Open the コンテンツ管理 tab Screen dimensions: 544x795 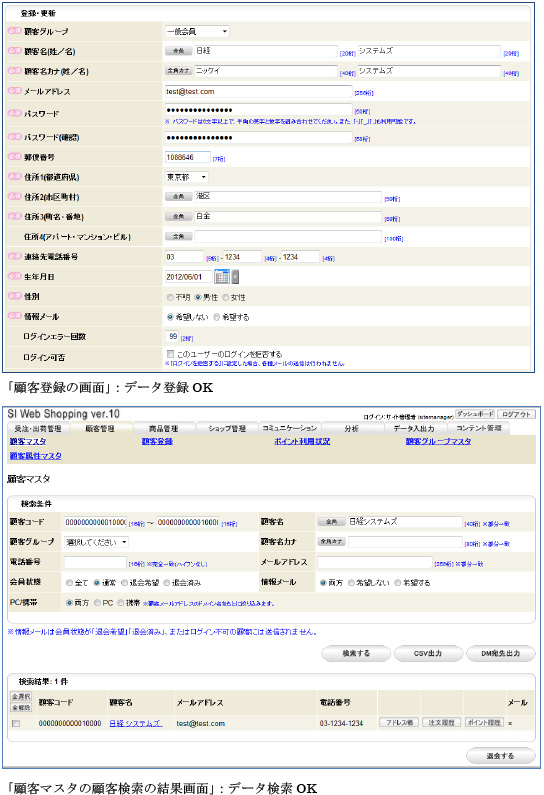(x=478, y=428)
